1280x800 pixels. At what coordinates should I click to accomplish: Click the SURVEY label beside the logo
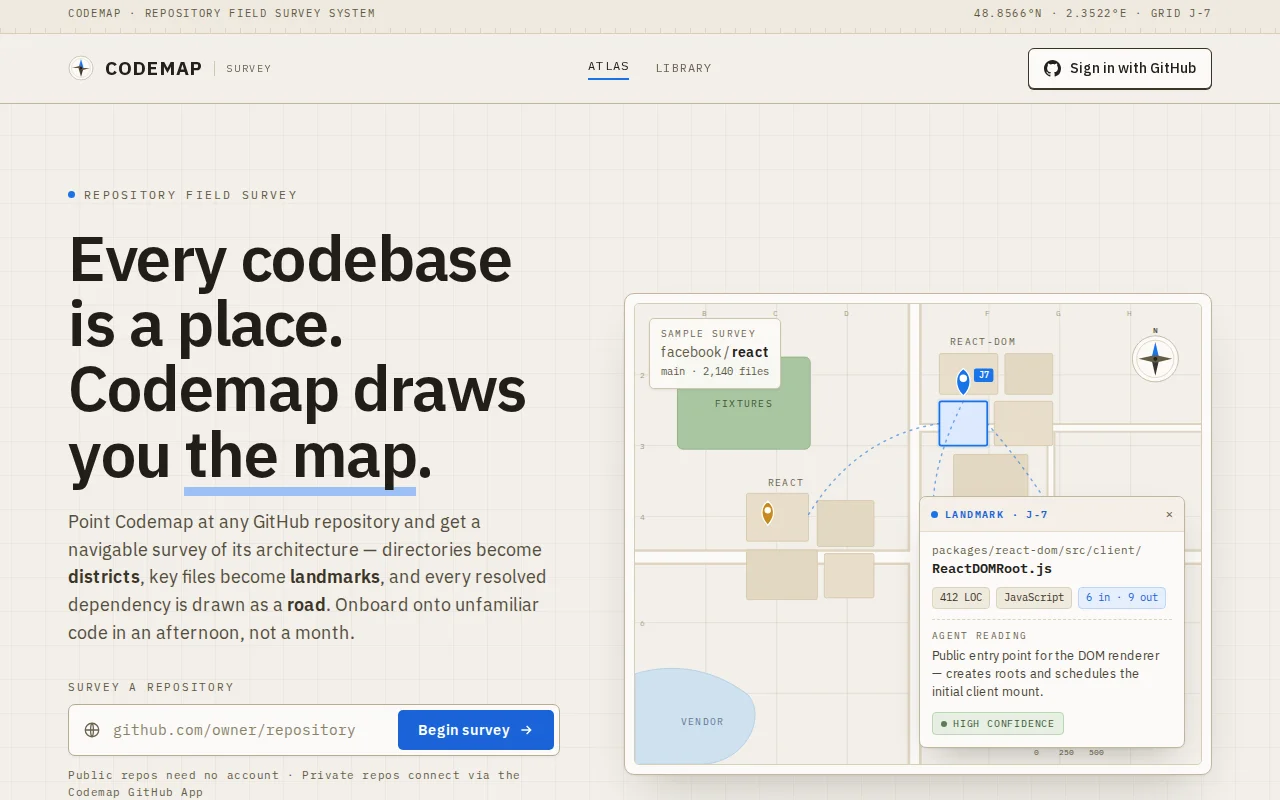249,69
